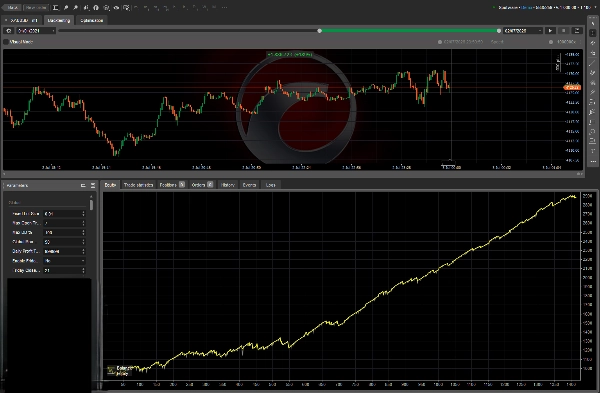Click the eye icon in top toolbar
600x393 pixels.
pos(116,7)
